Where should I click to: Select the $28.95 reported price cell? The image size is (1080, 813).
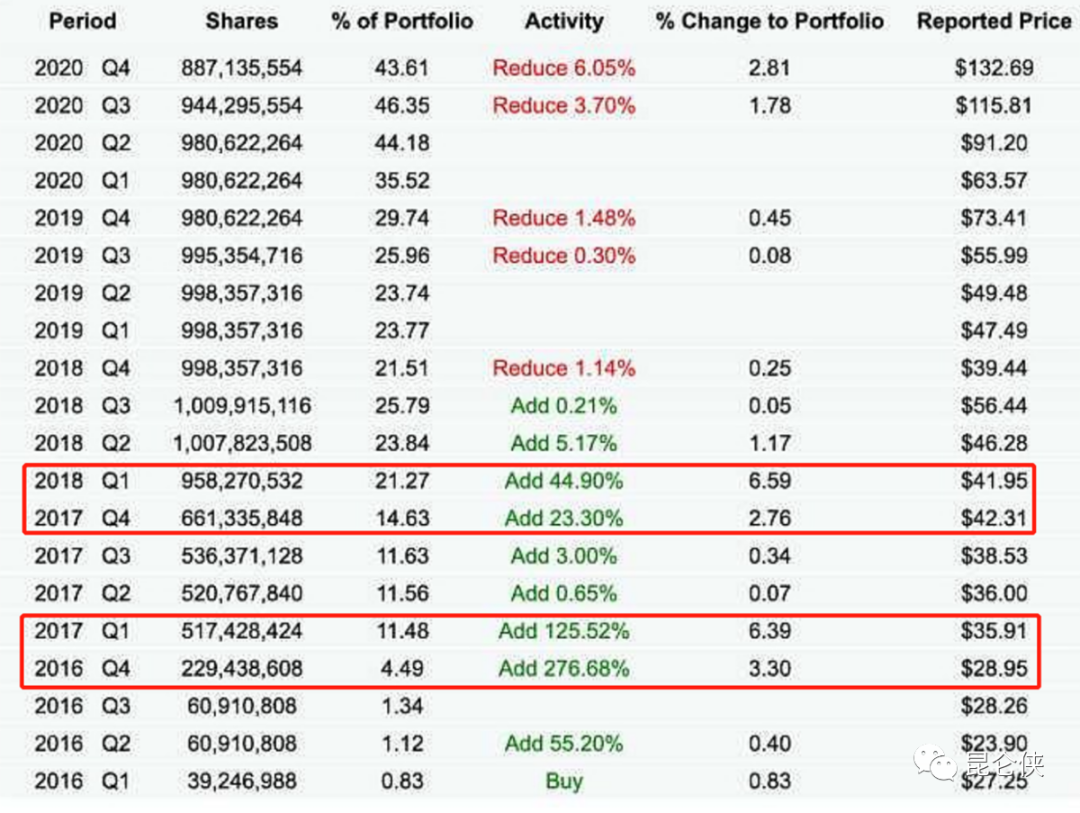993,669
